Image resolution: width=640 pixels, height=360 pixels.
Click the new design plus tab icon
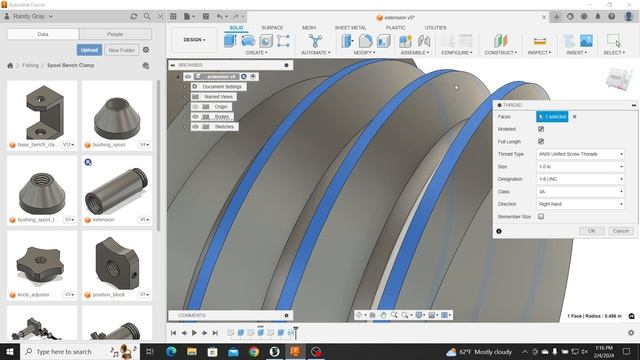tap(556, 17)
